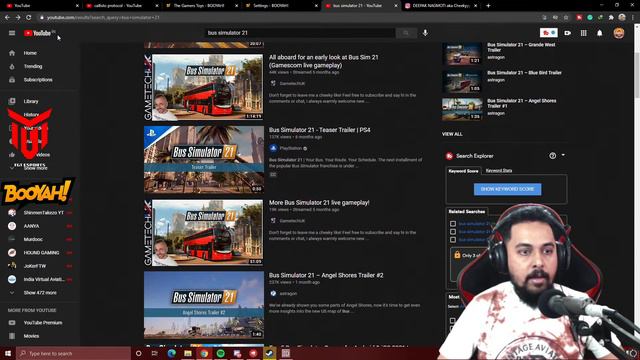Start voice search with the microphone icon
This screenshot has width=640, height=360.
point(425,33)
